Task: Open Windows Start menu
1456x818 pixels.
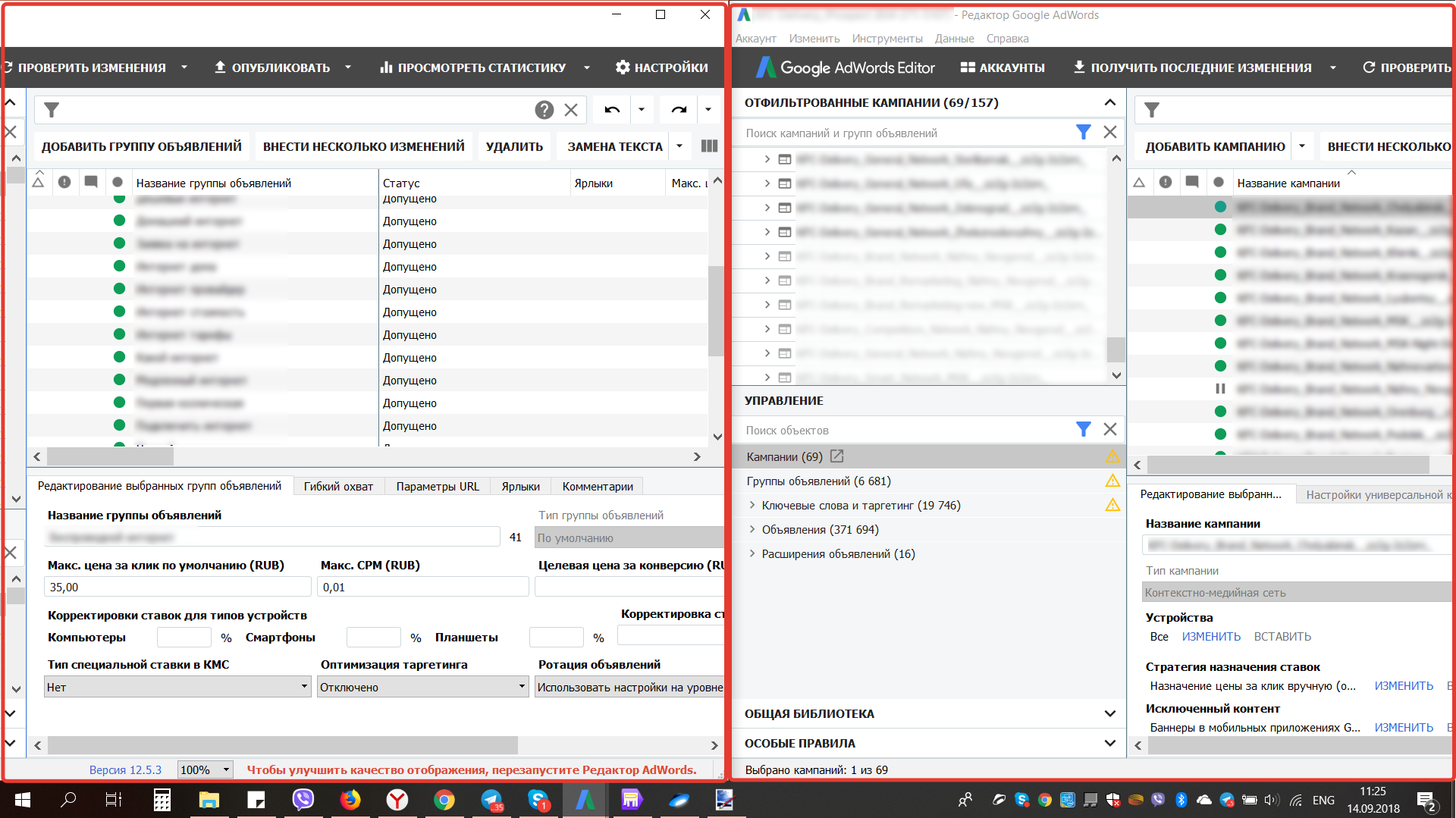Action: [23, 800]
